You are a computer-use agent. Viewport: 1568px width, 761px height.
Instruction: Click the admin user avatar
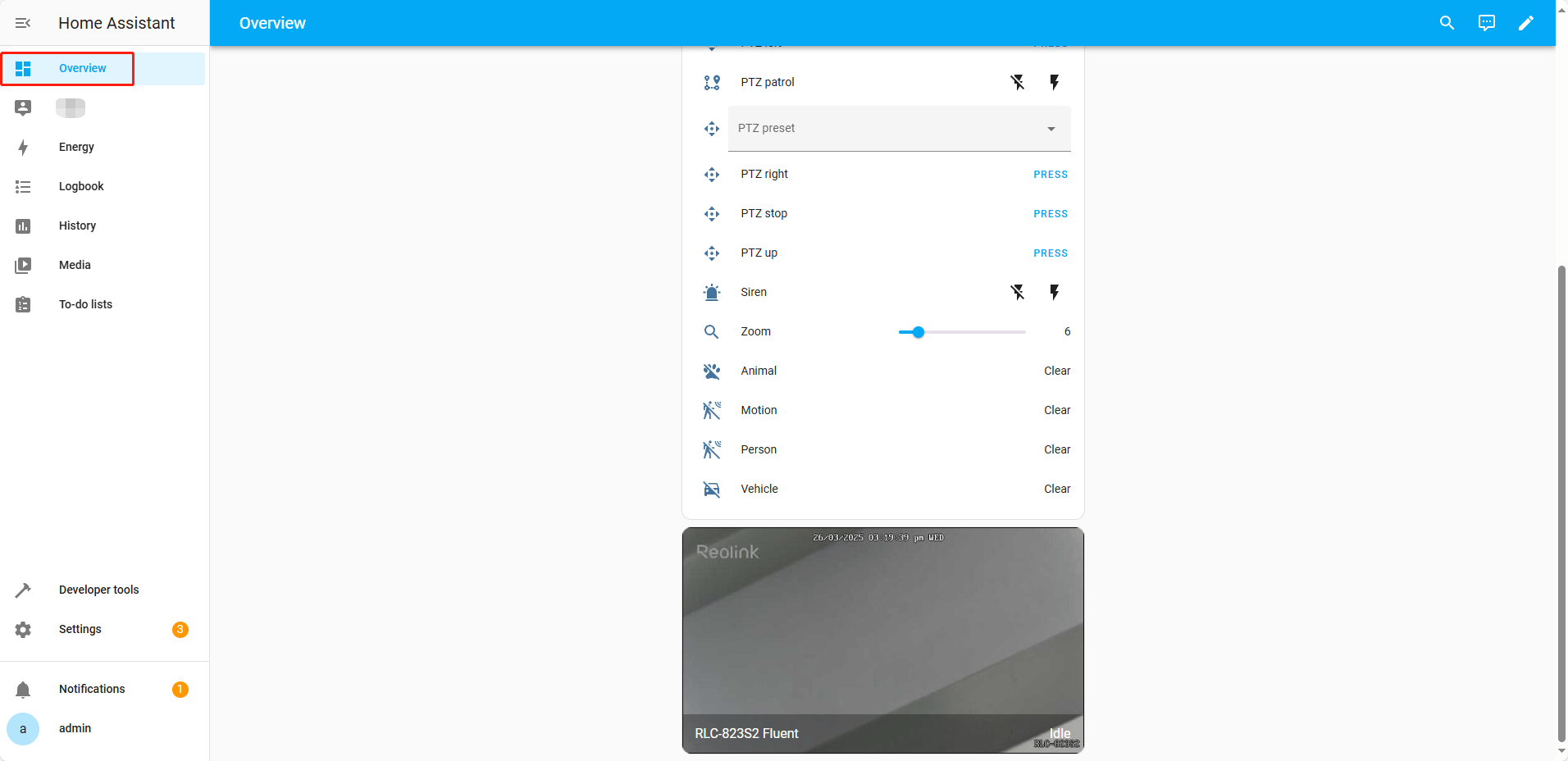click(x=23, y=729)
